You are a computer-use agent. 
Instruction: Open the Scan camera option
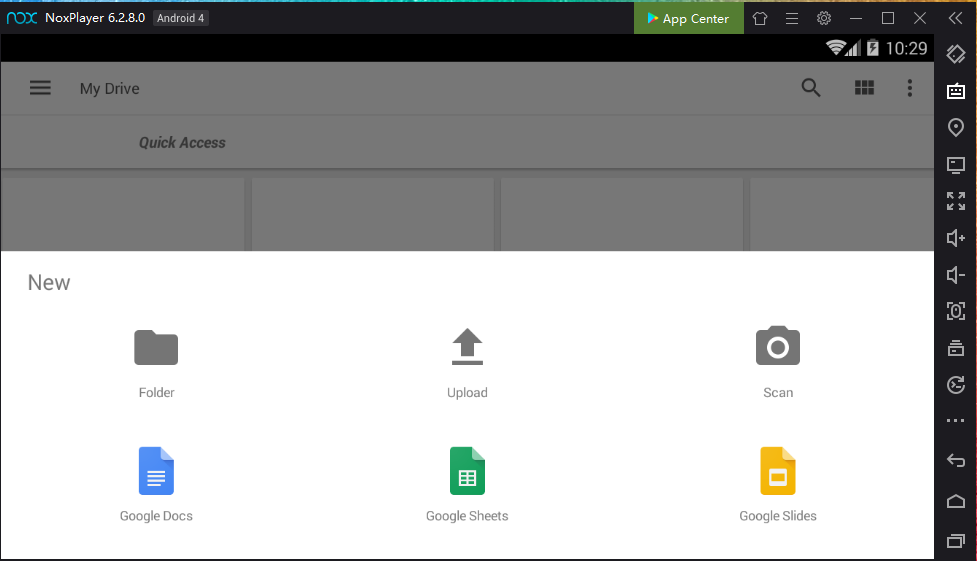tap(778, 347)
